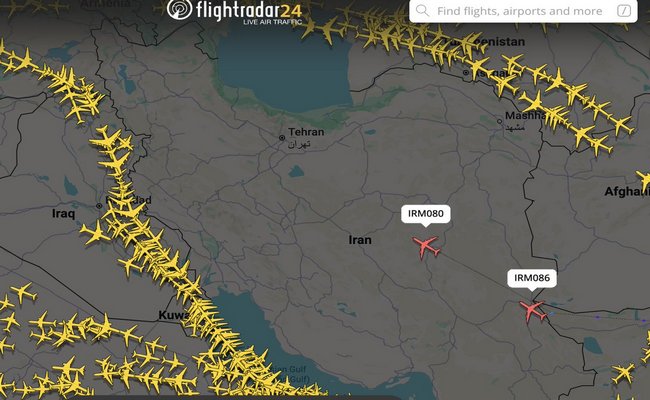Click the Baghdad city marker dot
Image resolution: width=650 pixels, height=400 pixels.
click(x=99, y=206)
